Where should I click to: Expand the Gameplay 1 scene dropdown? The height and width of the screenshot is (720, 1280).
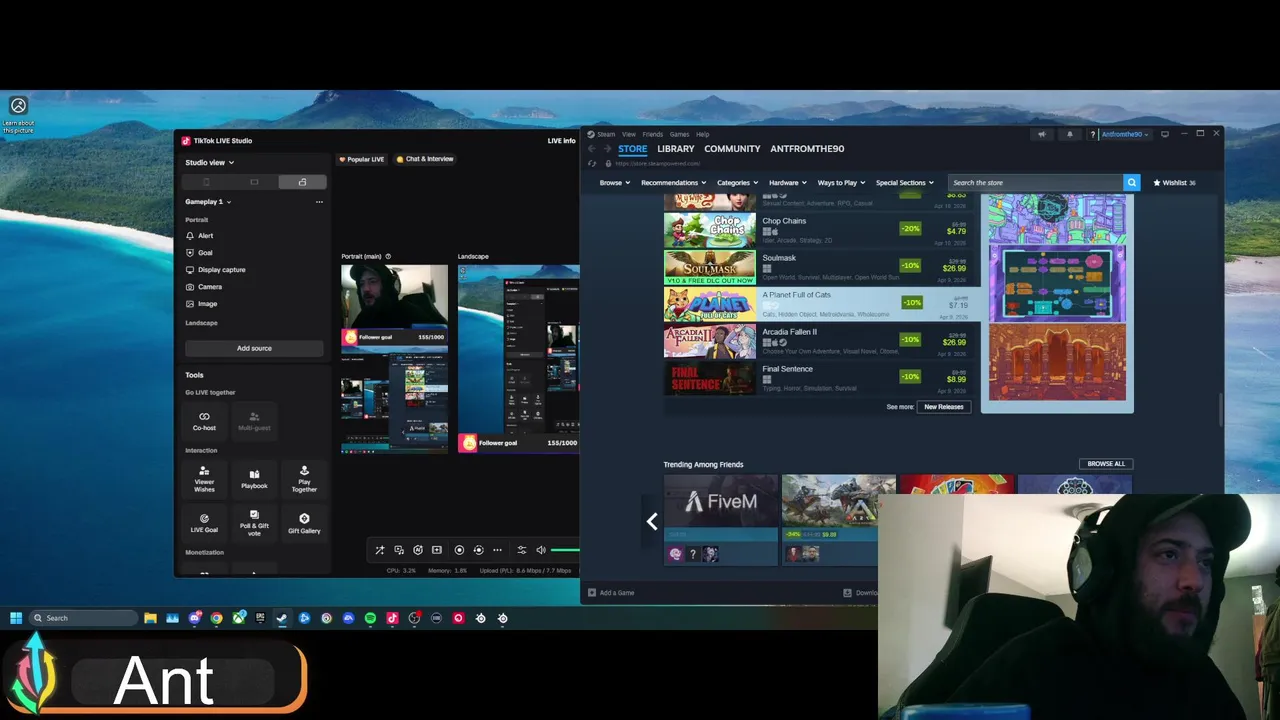pyautogui.click(x=208, y=202)
